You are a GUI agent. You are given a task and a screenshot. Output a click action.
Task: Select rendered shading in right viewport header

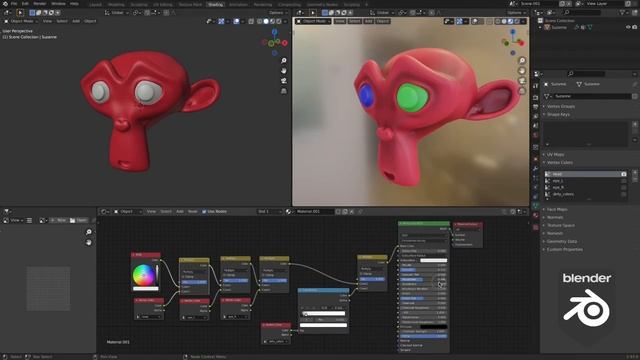[517, 21]
